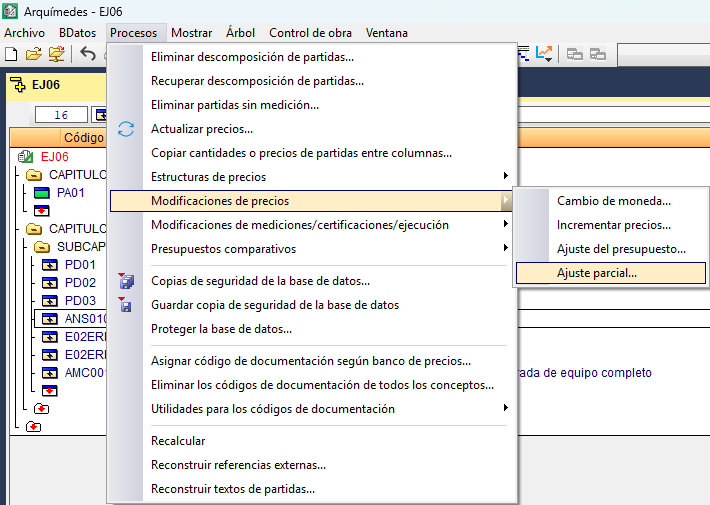Click the Copias de seguridad database icon

[126, 281]
